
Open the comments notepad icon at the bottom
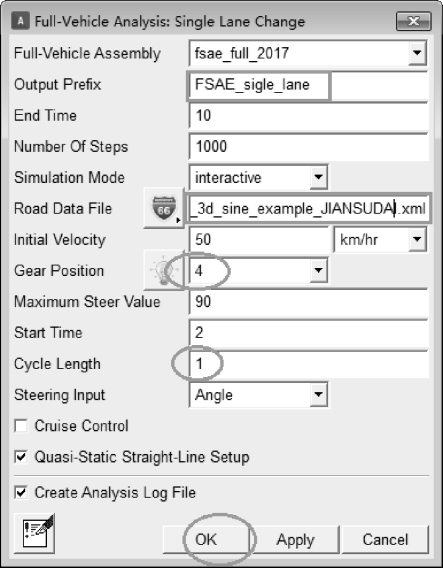coord(34,533)
